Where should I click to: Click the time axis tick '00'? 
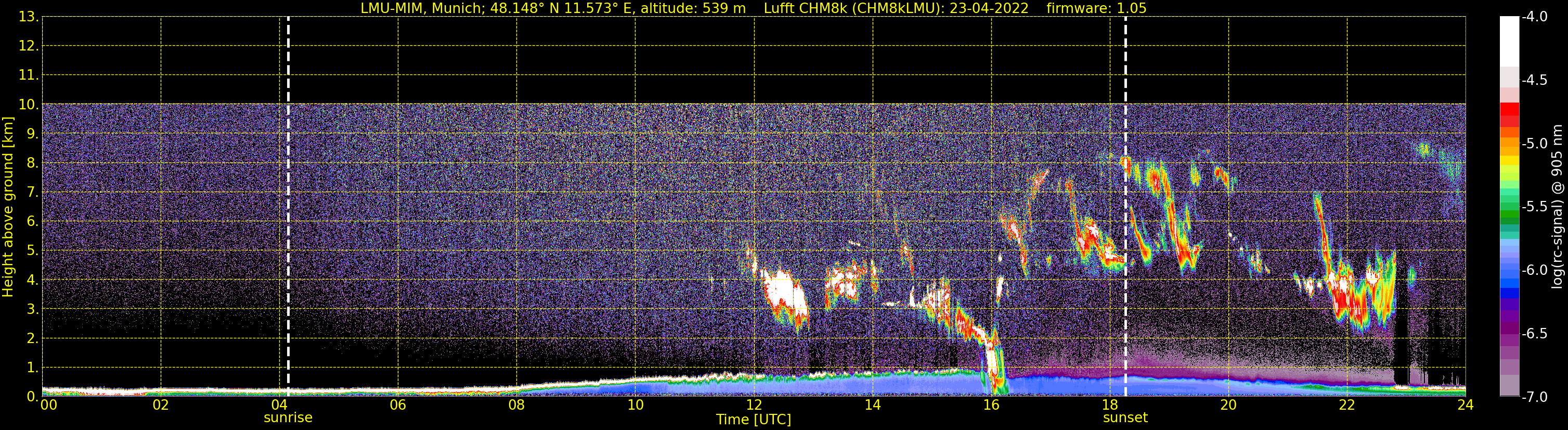(x=49, y=405)
